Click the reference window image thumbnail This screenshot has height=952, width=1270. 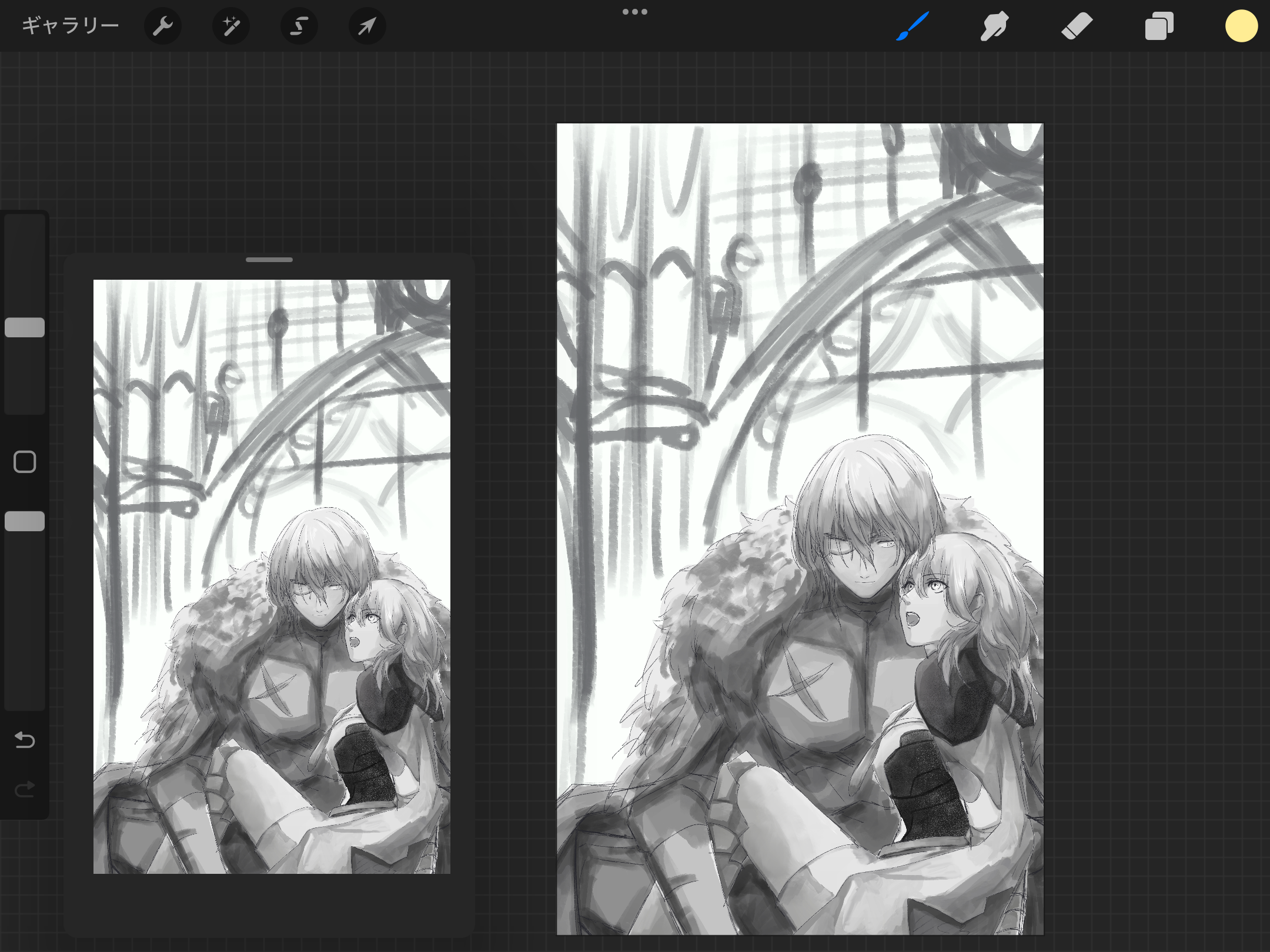[x=272, y=576]
